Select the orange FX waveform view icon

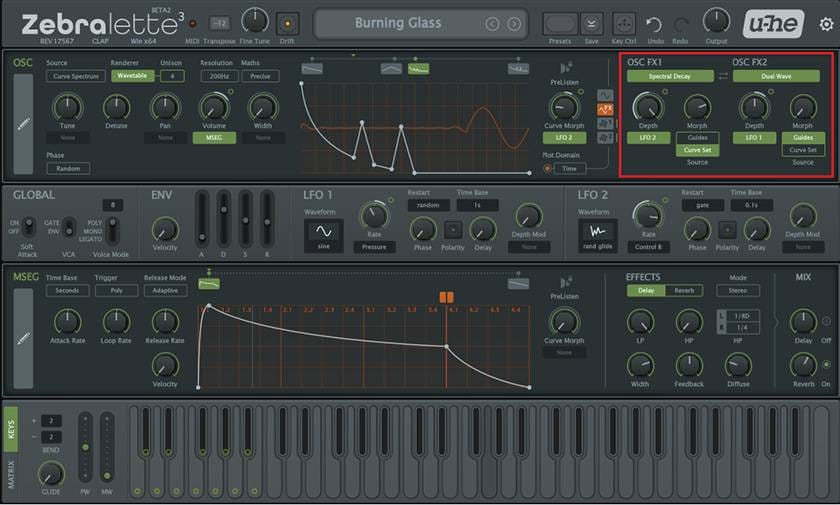[605, 109]
